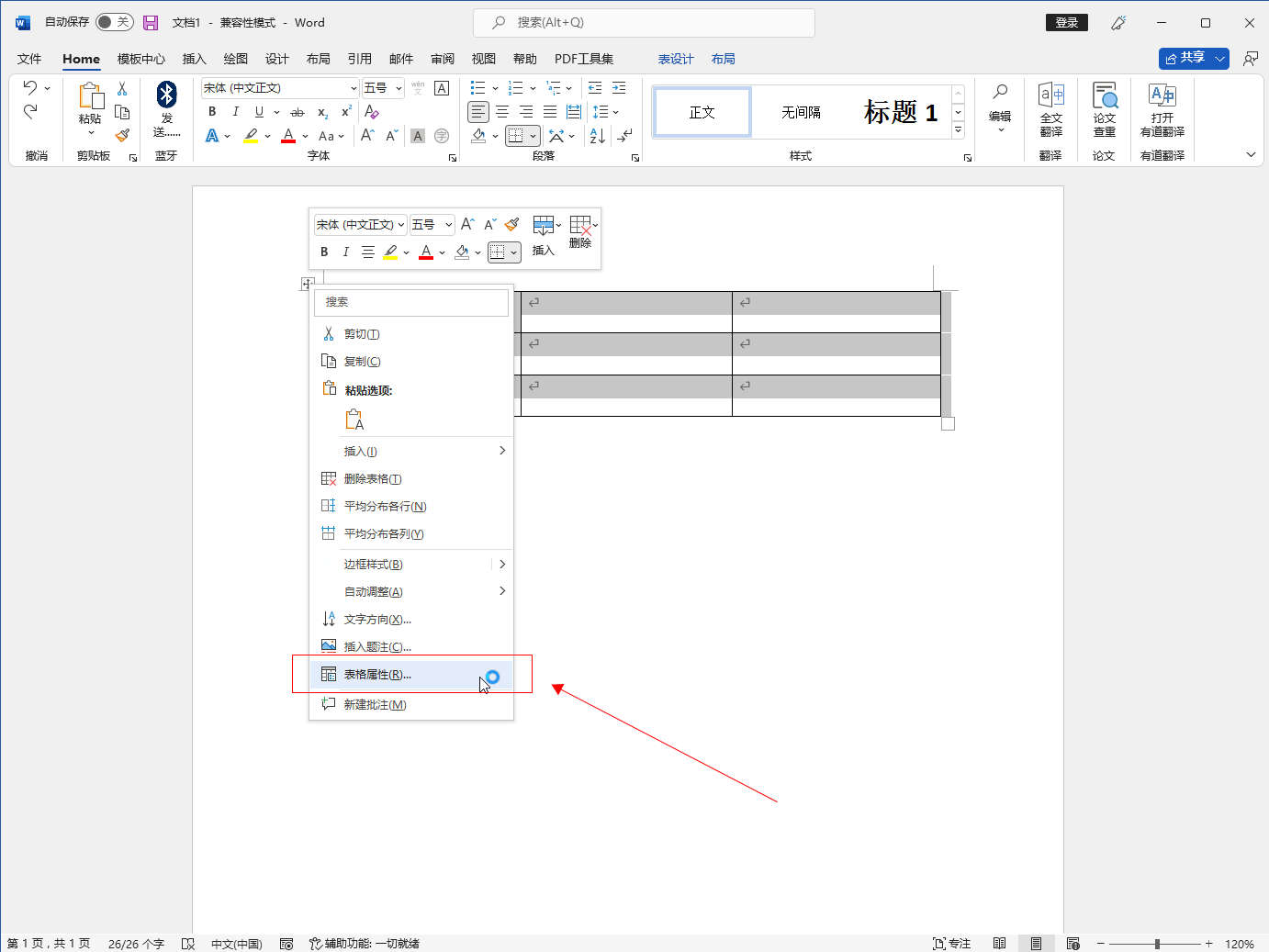This screenshot has height=952, width=1269.
Task: Switch to Read Mode view in the status bar
Action: (999, 943)
